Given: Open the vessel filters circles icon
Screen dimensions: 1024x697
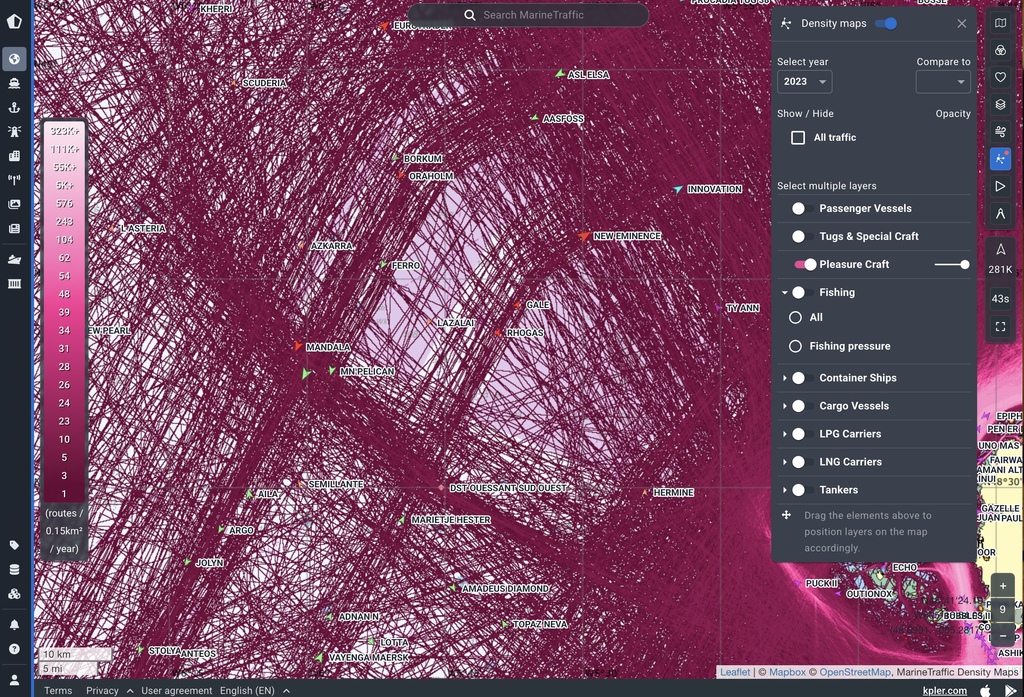Looking at the screenshot, I should pos(1000,50).
